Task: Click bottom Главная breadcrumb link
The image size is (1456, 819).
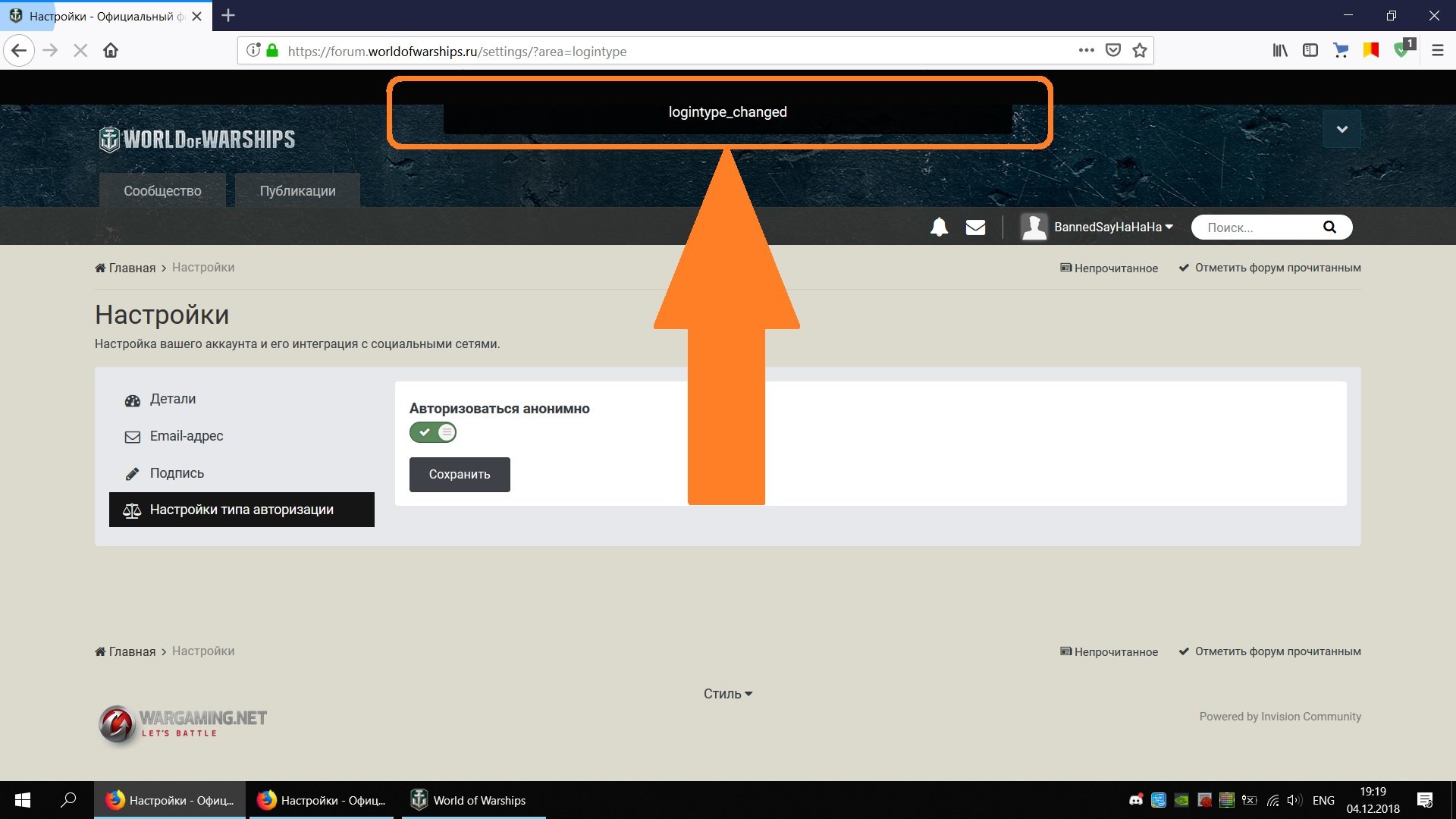Action: pyautogui.click(x=125, y=651)
